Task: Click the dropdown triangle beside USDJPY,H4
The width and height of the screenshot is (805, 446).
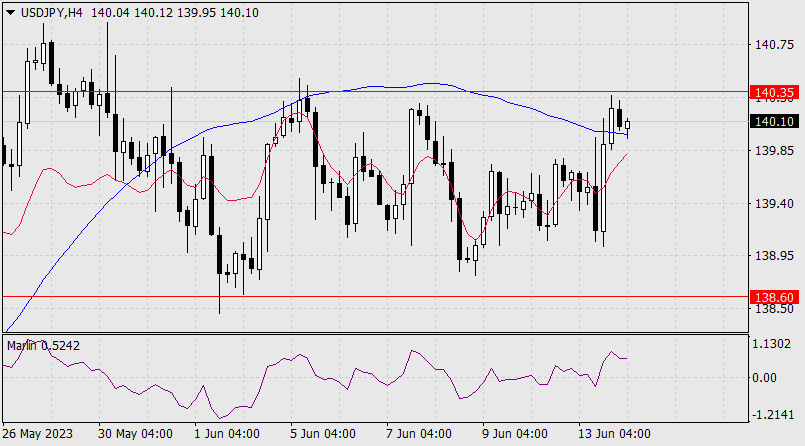Action: coord(9,12)
